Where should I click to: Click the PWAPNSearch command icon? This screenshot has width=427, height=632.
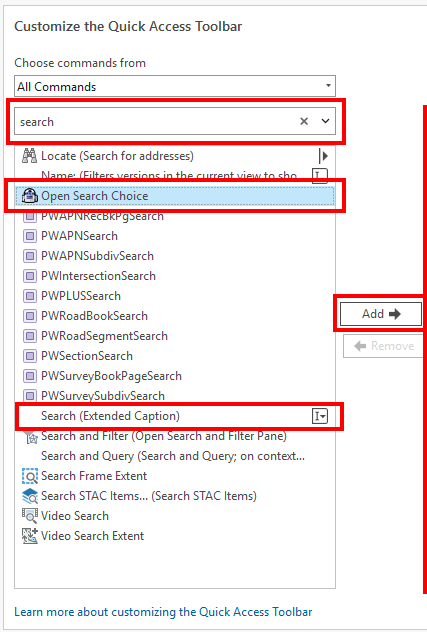click(x=29, y=236)
